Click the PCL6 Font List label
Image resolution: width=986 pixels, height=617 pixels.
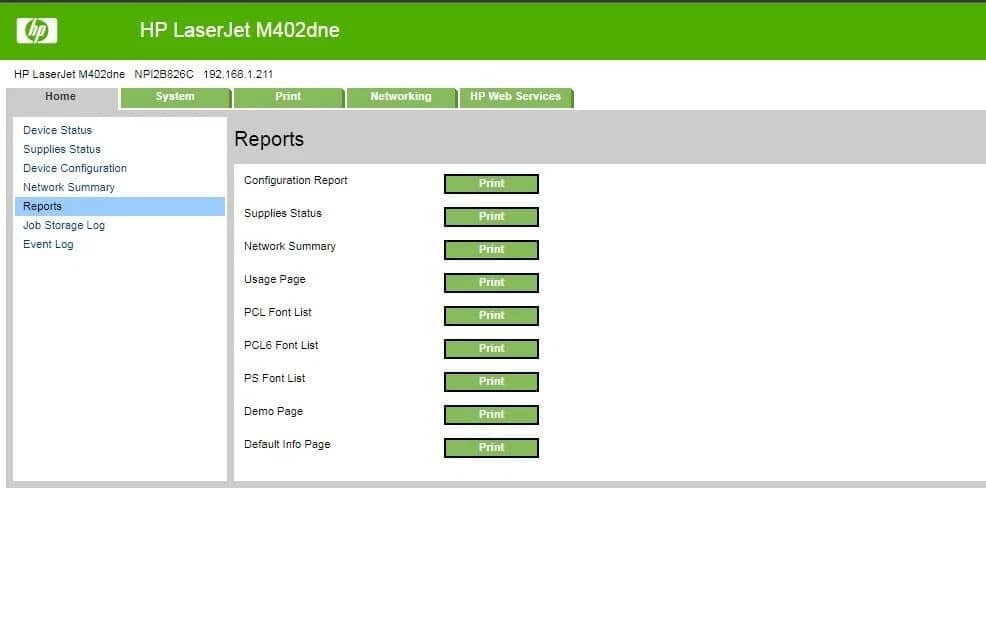(281, 345)
